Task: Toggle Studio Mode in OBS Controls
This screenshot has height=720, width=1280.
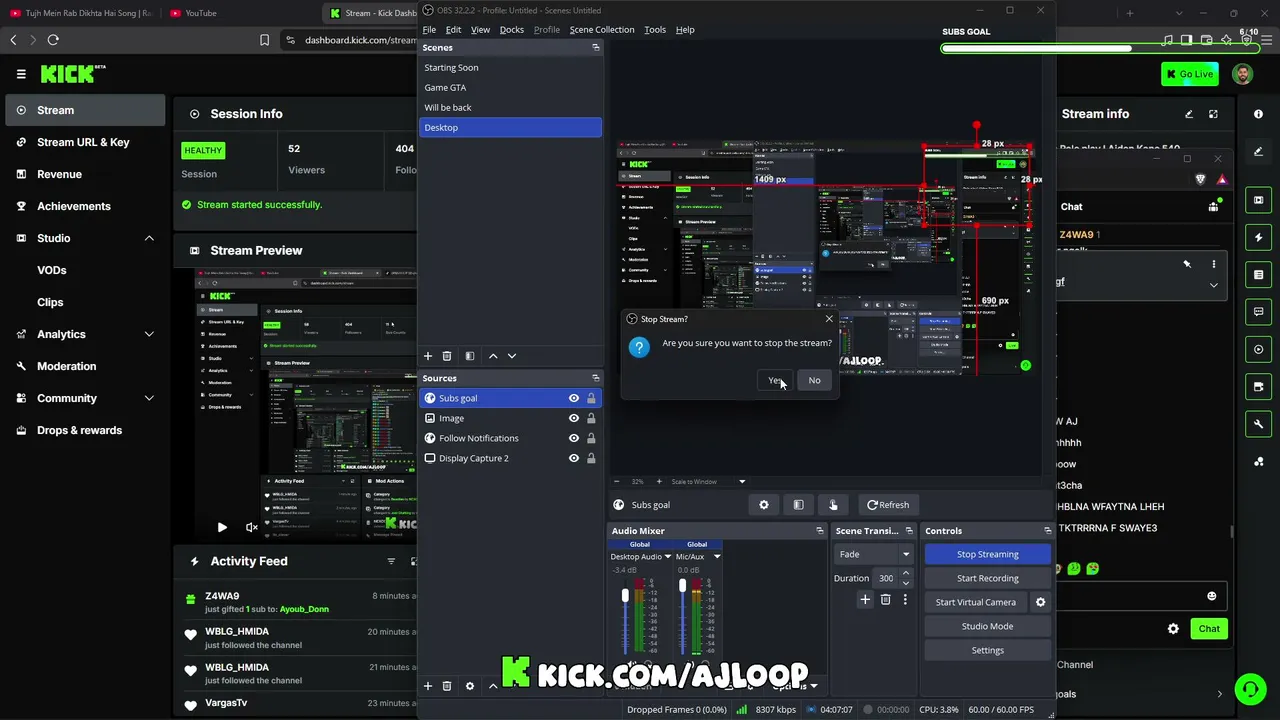Action: coord(987,626)
